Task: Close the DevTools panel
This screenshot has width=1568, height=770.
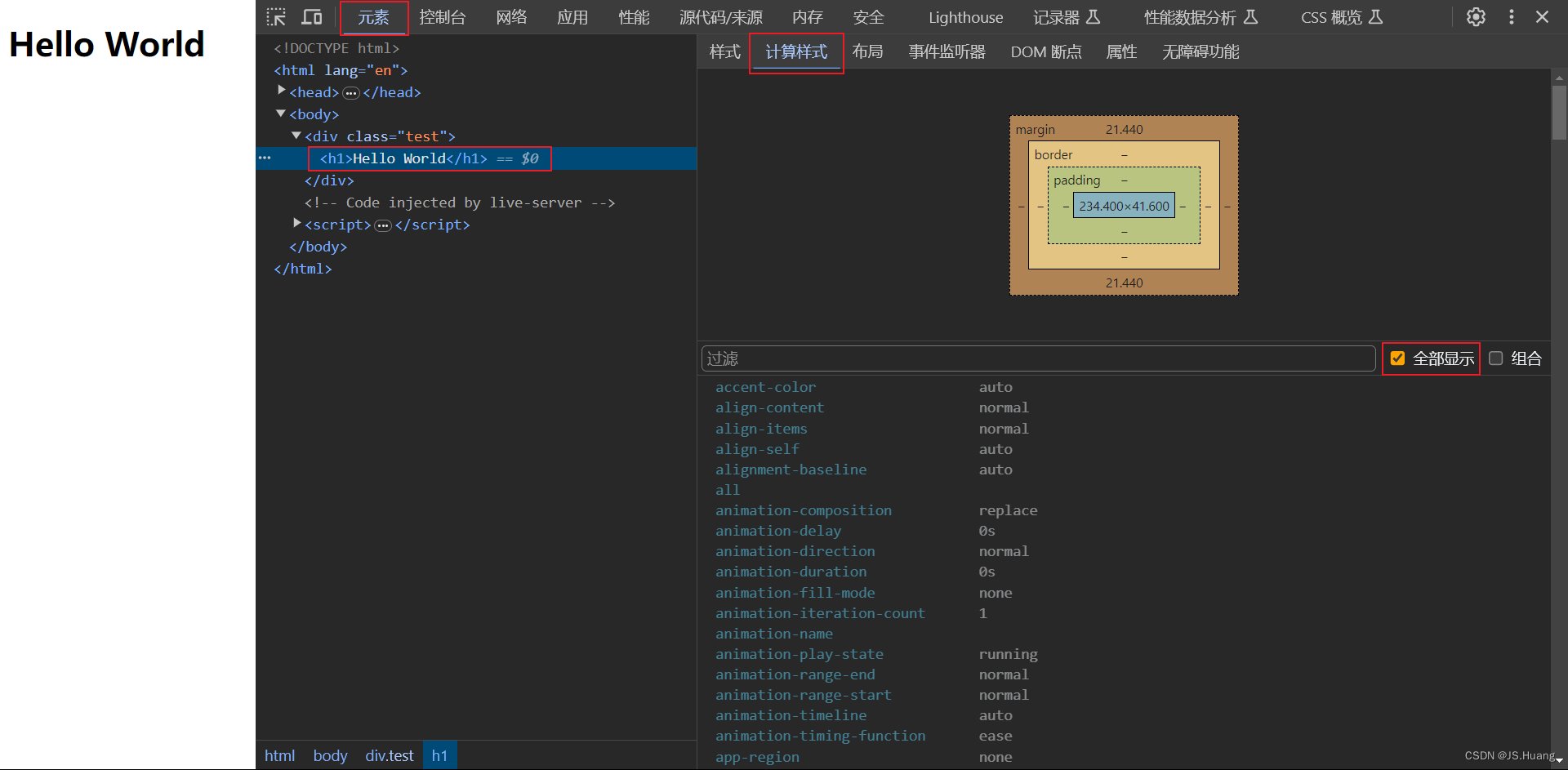Action: pyautogui.click(x=1542, y=17)
